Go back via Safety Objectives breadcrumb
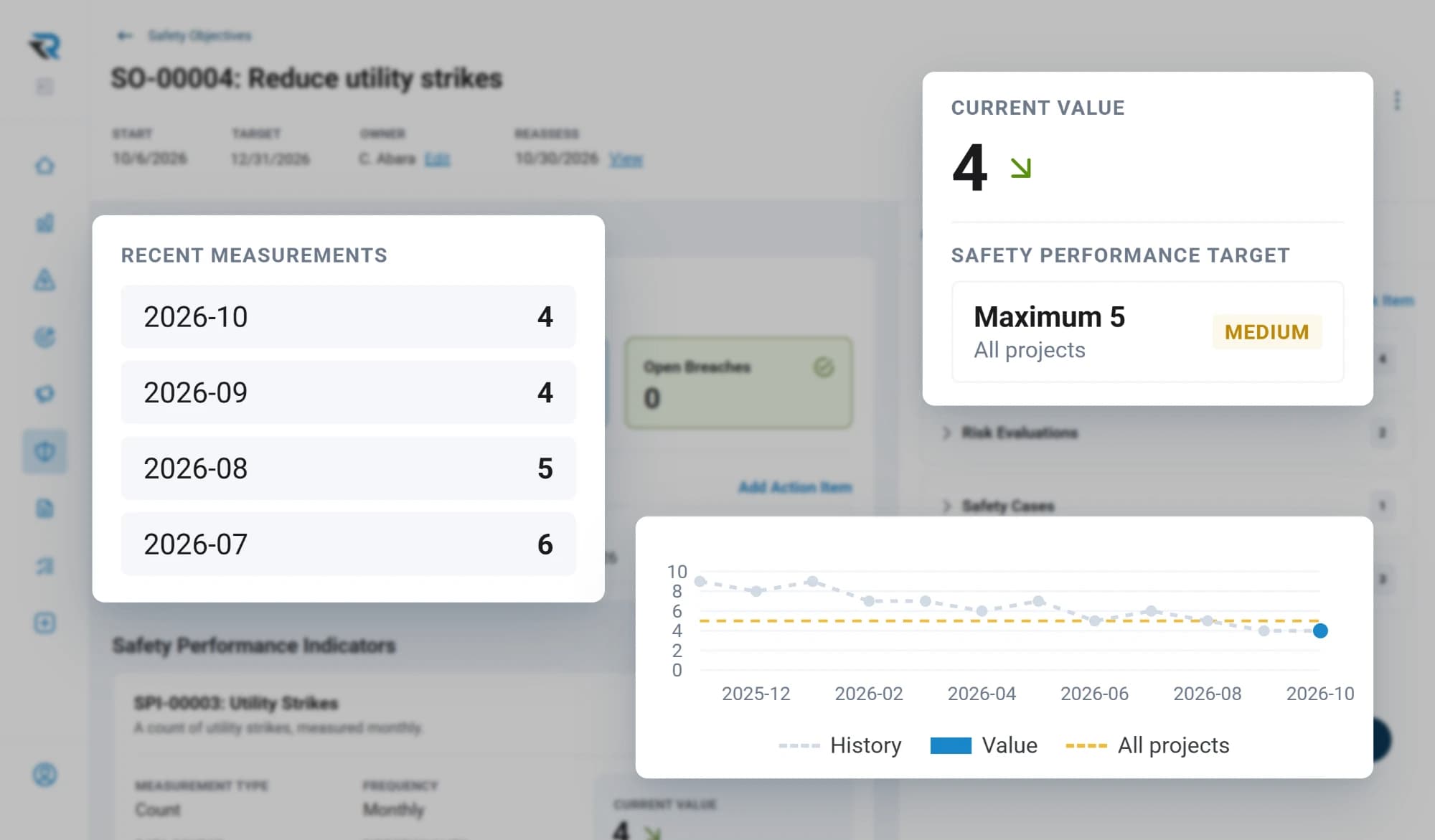 tap(199, 35)
